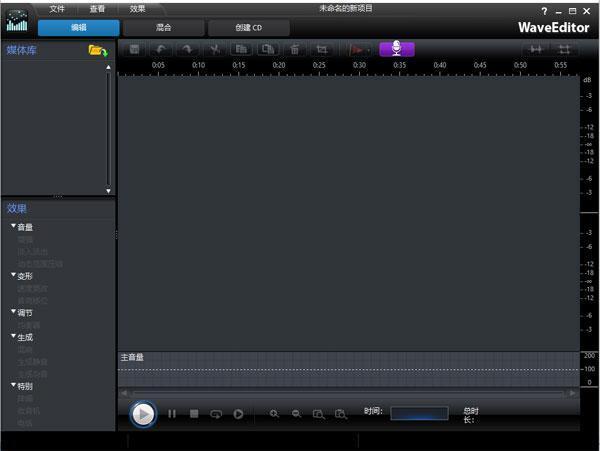This screenshot has height=451, width=600.
Task: Open the 创建 CD tab
Action: click(x=248, y=28)
